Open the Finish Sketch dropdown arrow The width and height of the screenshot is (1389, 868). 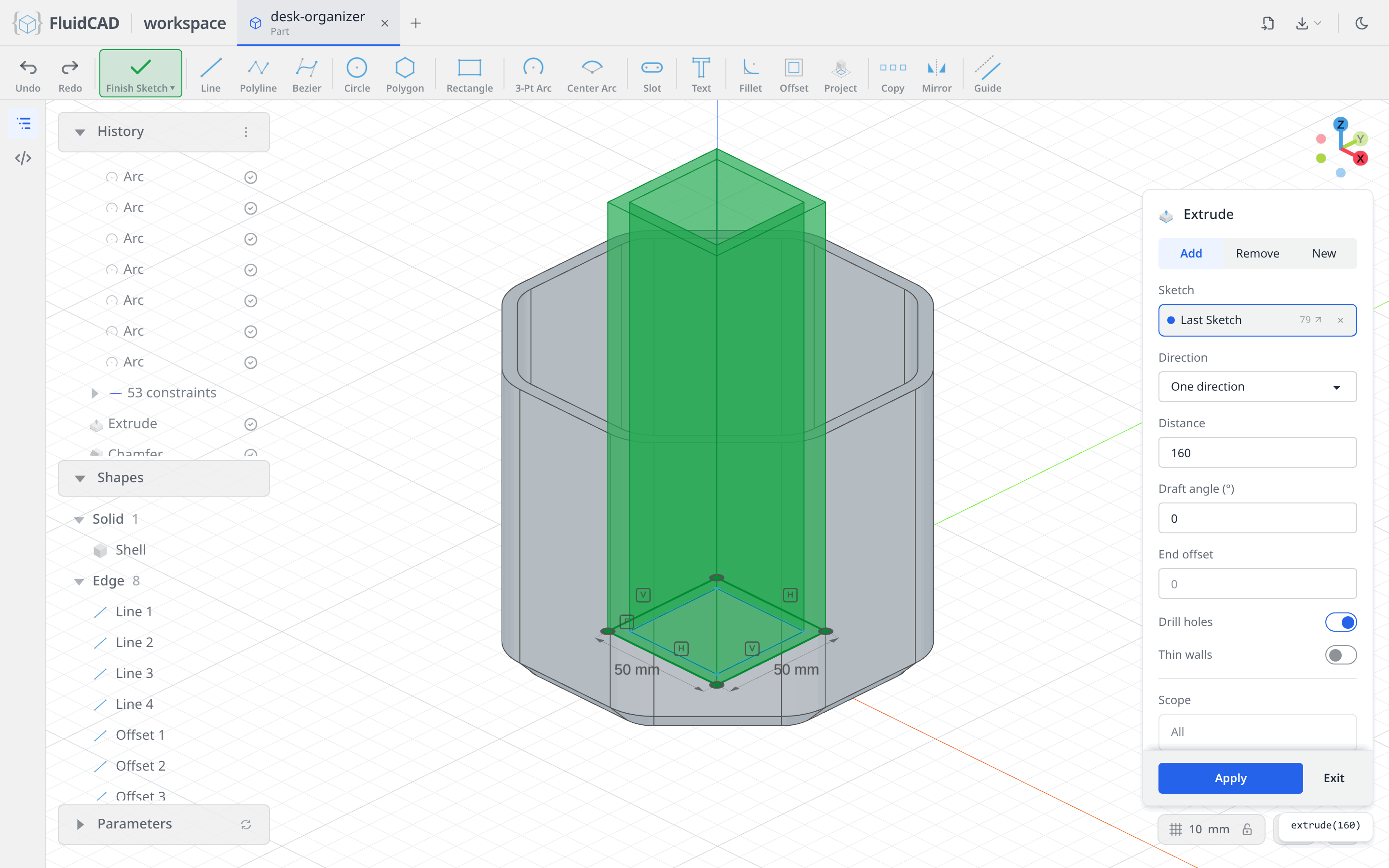pos(172,88)
